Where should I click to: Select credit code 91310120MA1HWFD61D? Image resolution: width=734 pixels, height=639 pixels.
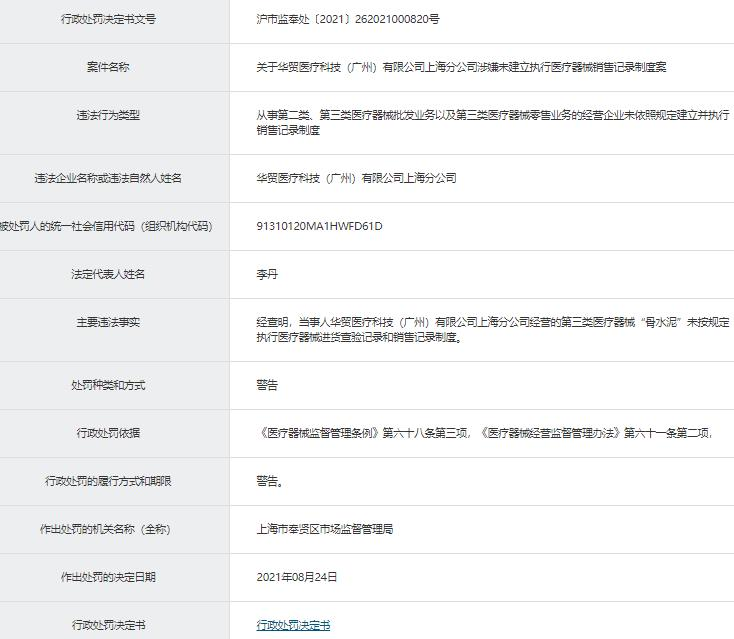point(319,227)
